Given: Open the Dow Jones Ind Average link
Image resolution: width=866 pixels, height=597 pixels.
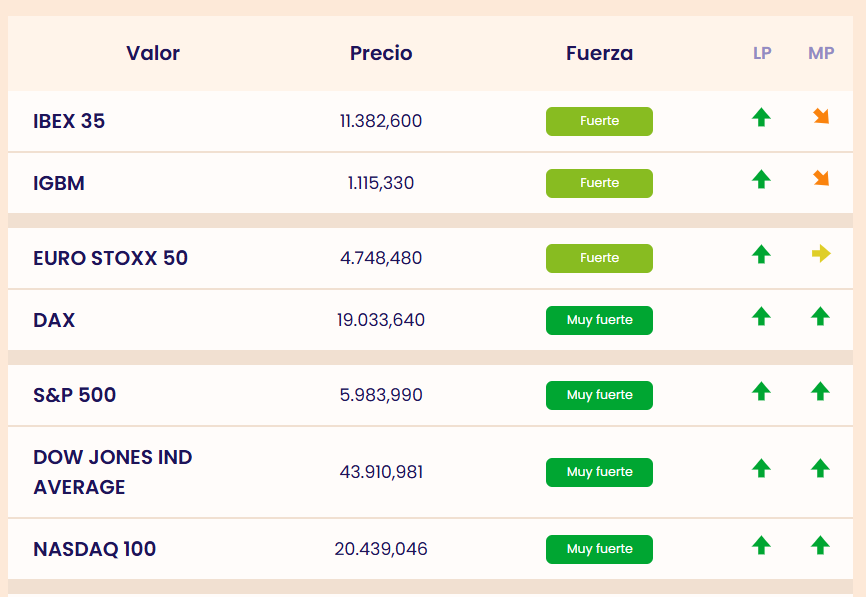Looking at the screenshot, I should point(112,472).
